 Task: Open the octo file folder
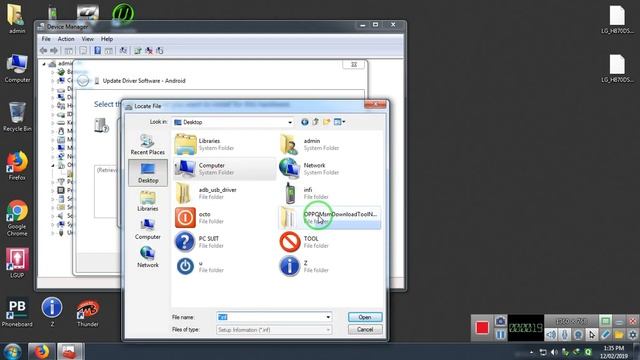coord(224,218)
